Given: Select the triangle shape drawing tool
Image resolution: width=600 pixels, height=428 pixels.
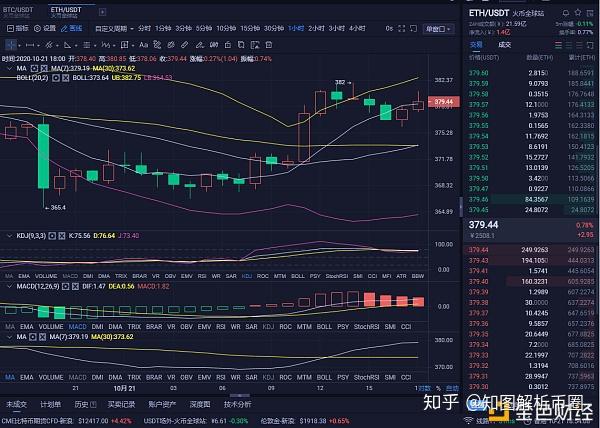Looking at the screenshot, I should pos(68,45).
